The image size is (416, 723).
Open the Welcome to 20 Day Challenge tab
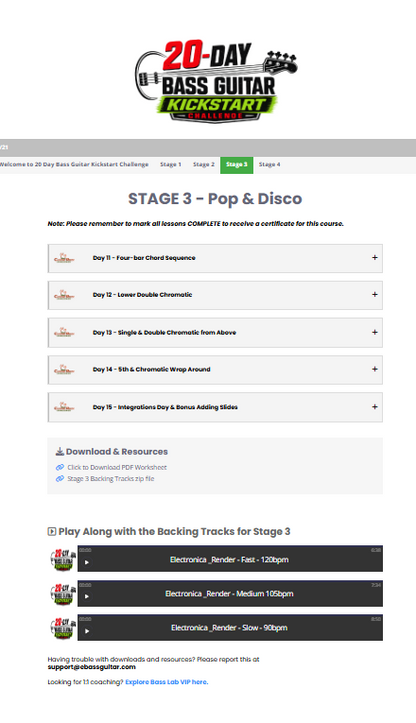tap(74, 165)
